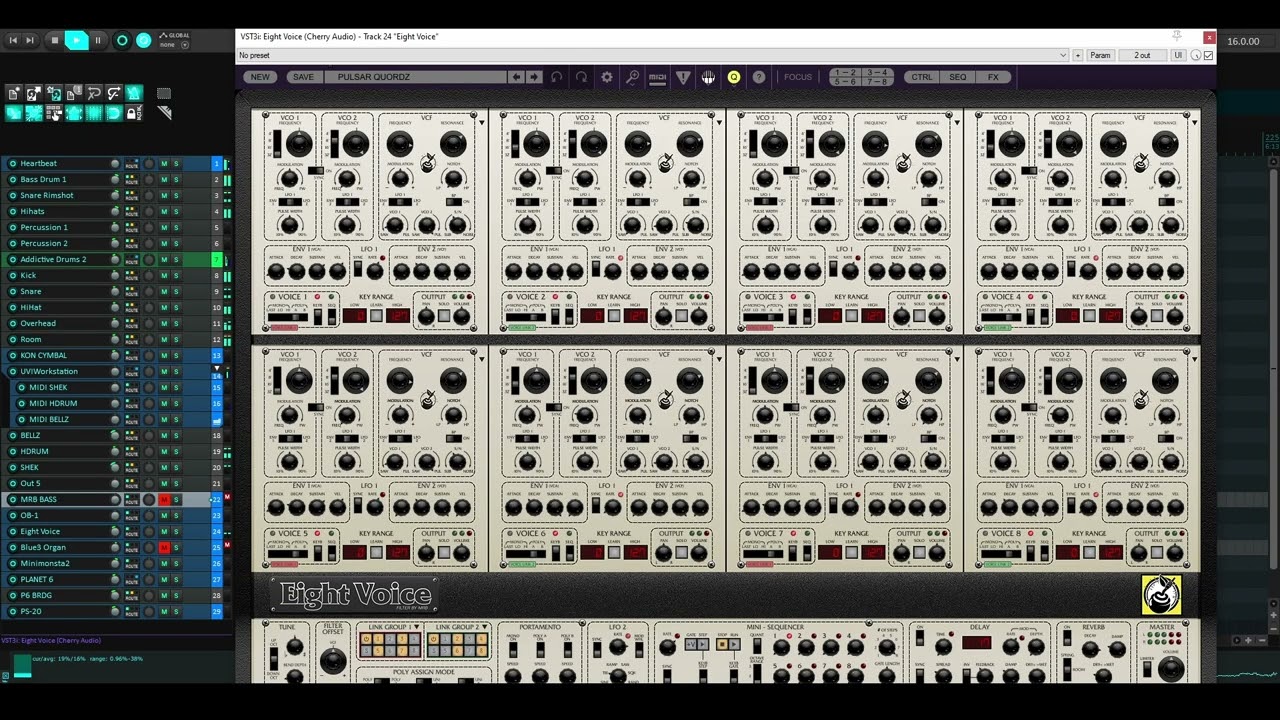Open the MIDI mapping icon
Viewport: 1280px width, 720px height.
point(657,77)
